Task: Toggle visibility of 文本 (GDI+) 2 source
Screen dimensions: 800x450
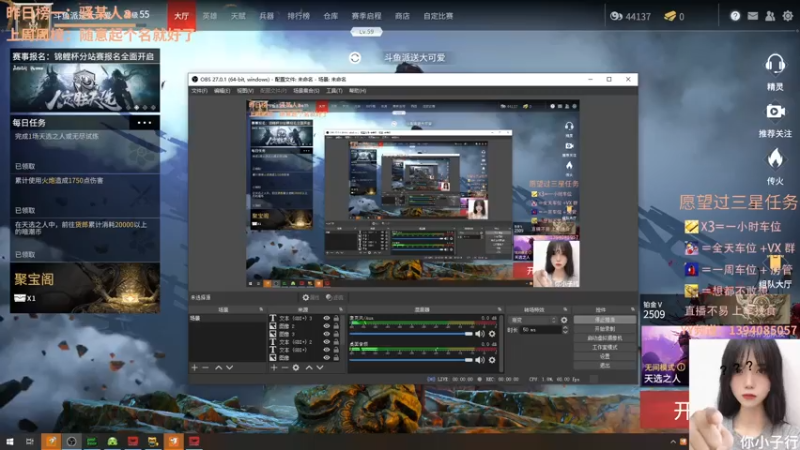Action: (327, 342)
